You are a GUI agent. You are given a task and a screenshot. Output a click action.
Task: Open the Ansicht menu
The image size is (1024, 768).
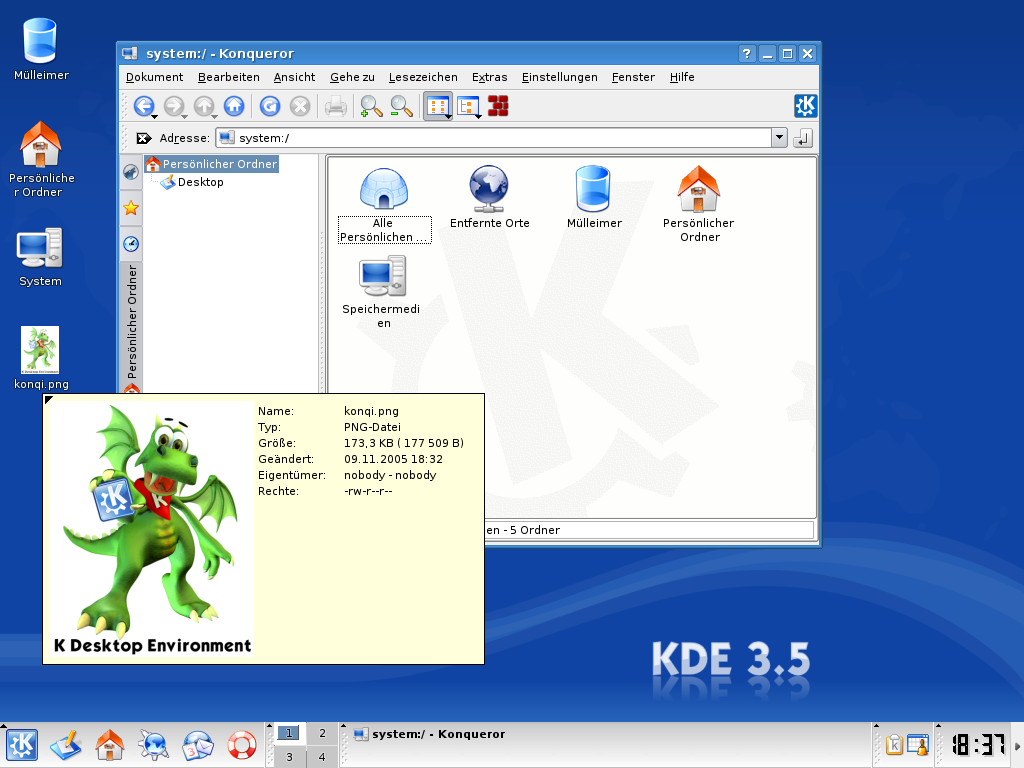point(294,77)
